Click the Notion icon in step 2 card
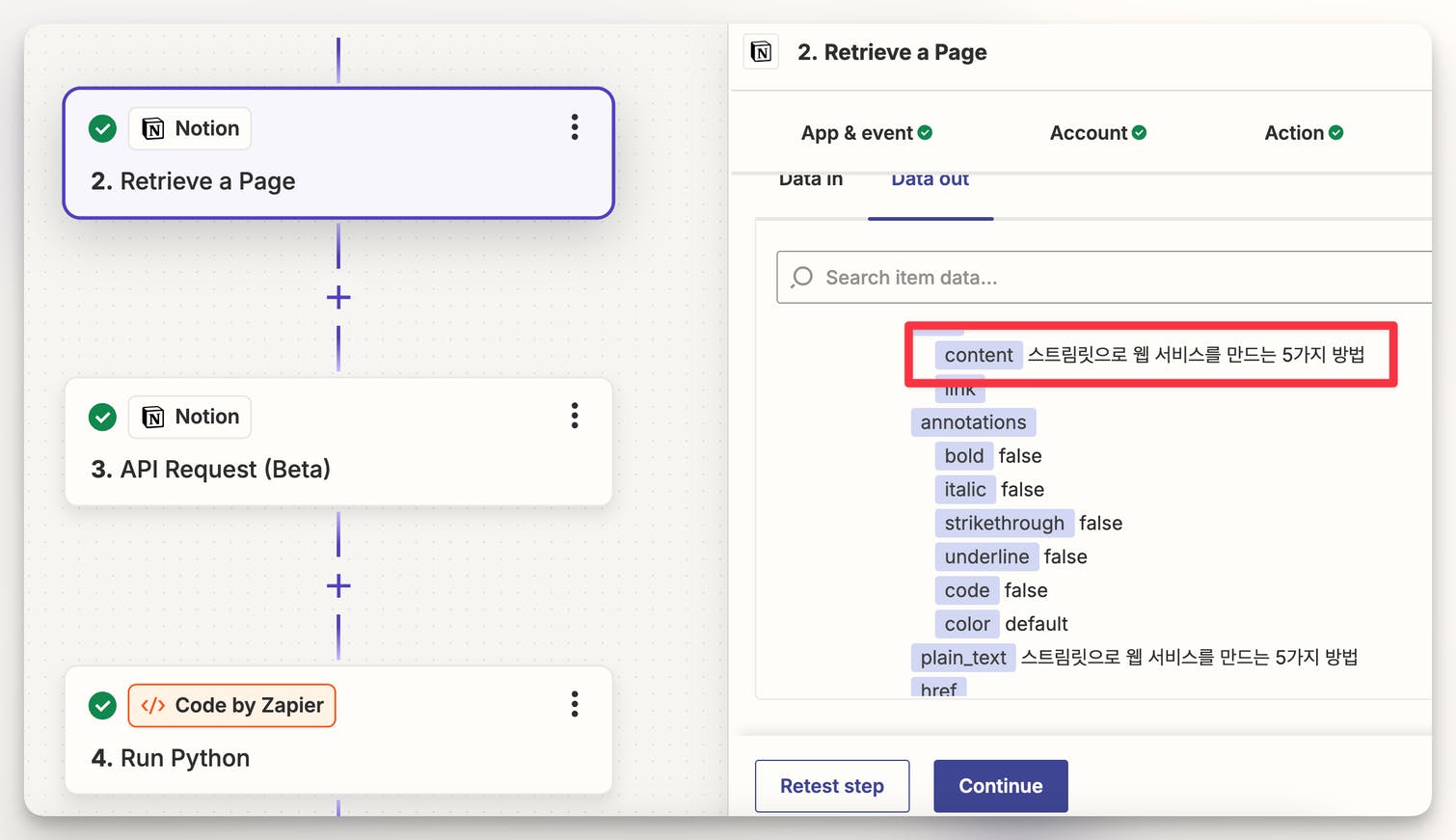The height and width of the screenshot is (840, 1456). coord(153,129)
